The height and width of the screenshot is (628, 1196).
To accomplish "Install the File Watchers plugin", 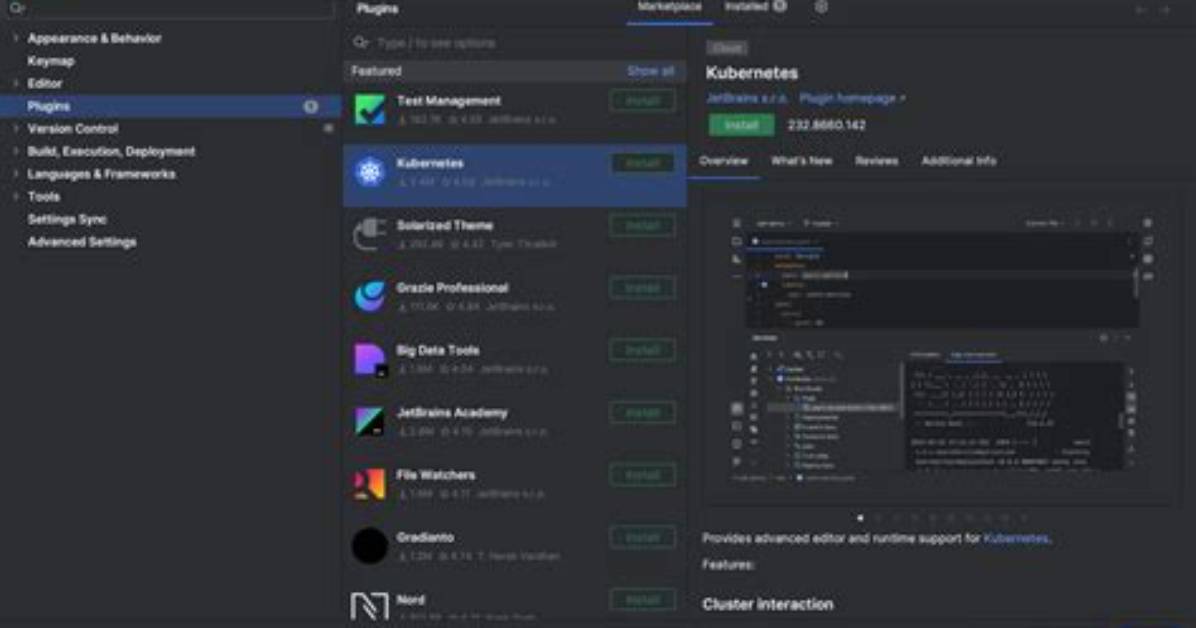I will [x=642, y=475].
